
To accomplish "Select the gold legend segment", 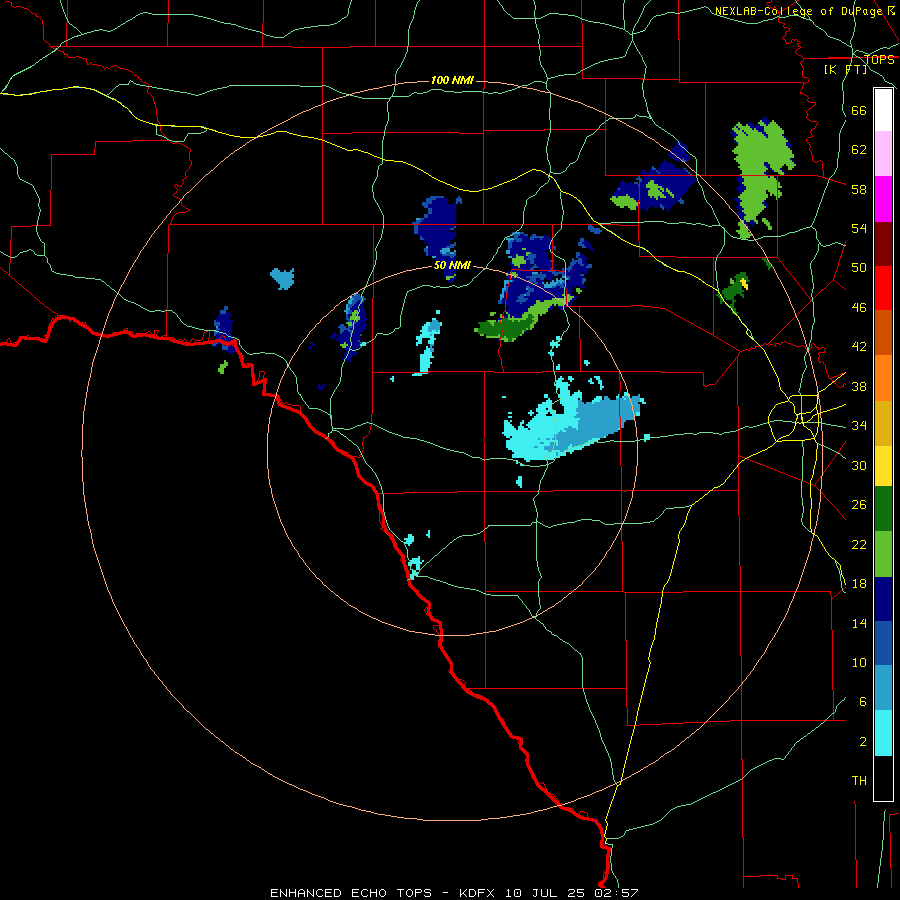I will pos(883,423).
